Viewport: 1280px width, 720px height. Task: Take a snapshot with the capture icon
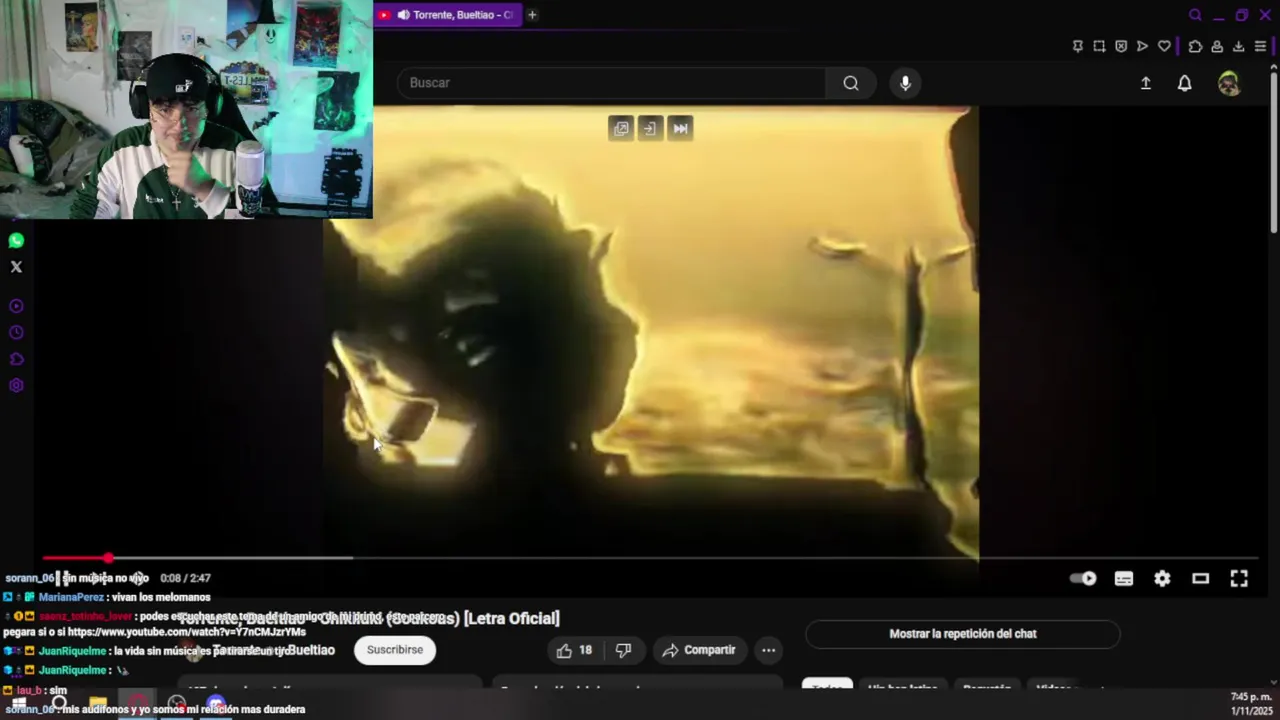click(1099, 46)
